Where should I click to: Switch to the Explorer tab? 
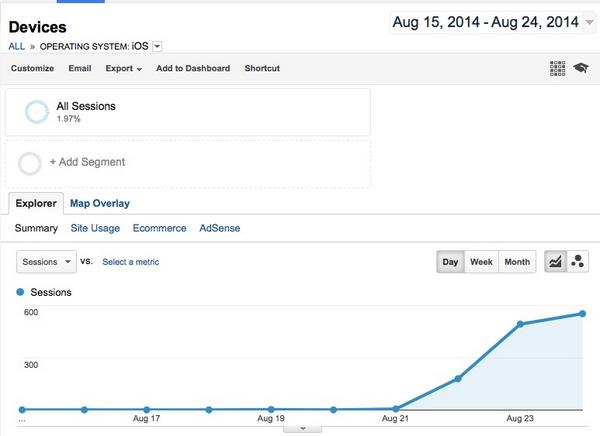coord(36,203)
